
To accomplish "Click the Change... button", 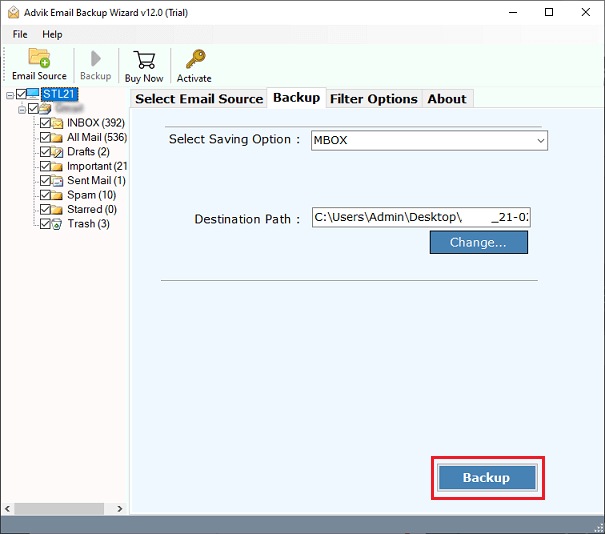I will (478, 242).
